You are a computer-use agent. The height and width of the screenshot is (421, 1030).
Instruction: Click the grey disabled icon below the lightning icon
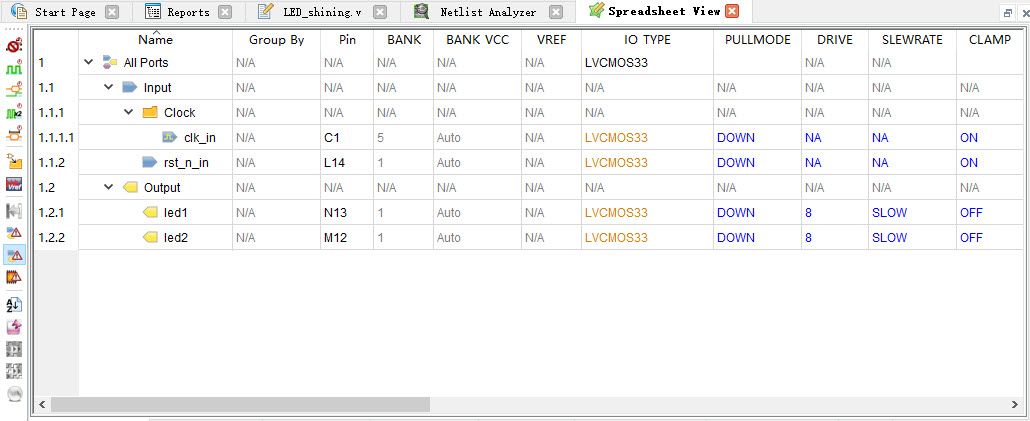tap(14, 348)
